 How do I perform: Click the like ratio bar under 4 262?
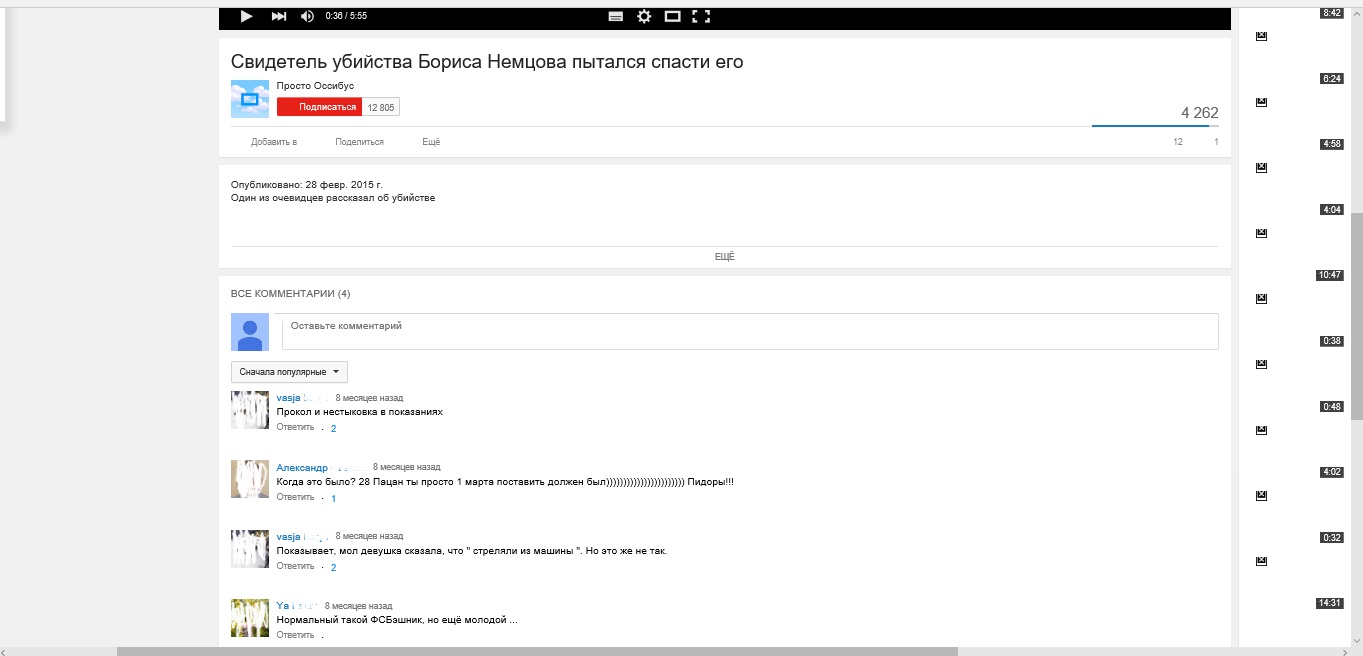(1155, 126)
